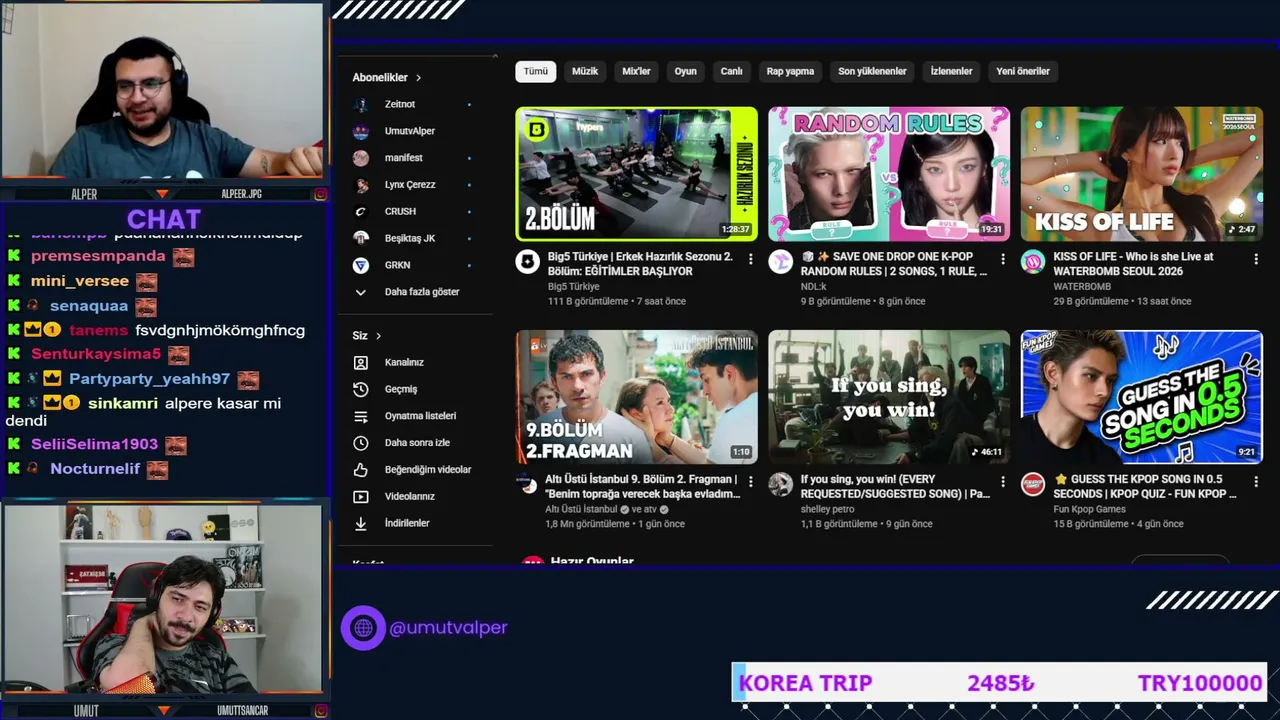
Task: Play the RANDOM RULES thumbnail
Action: [889, 174]
